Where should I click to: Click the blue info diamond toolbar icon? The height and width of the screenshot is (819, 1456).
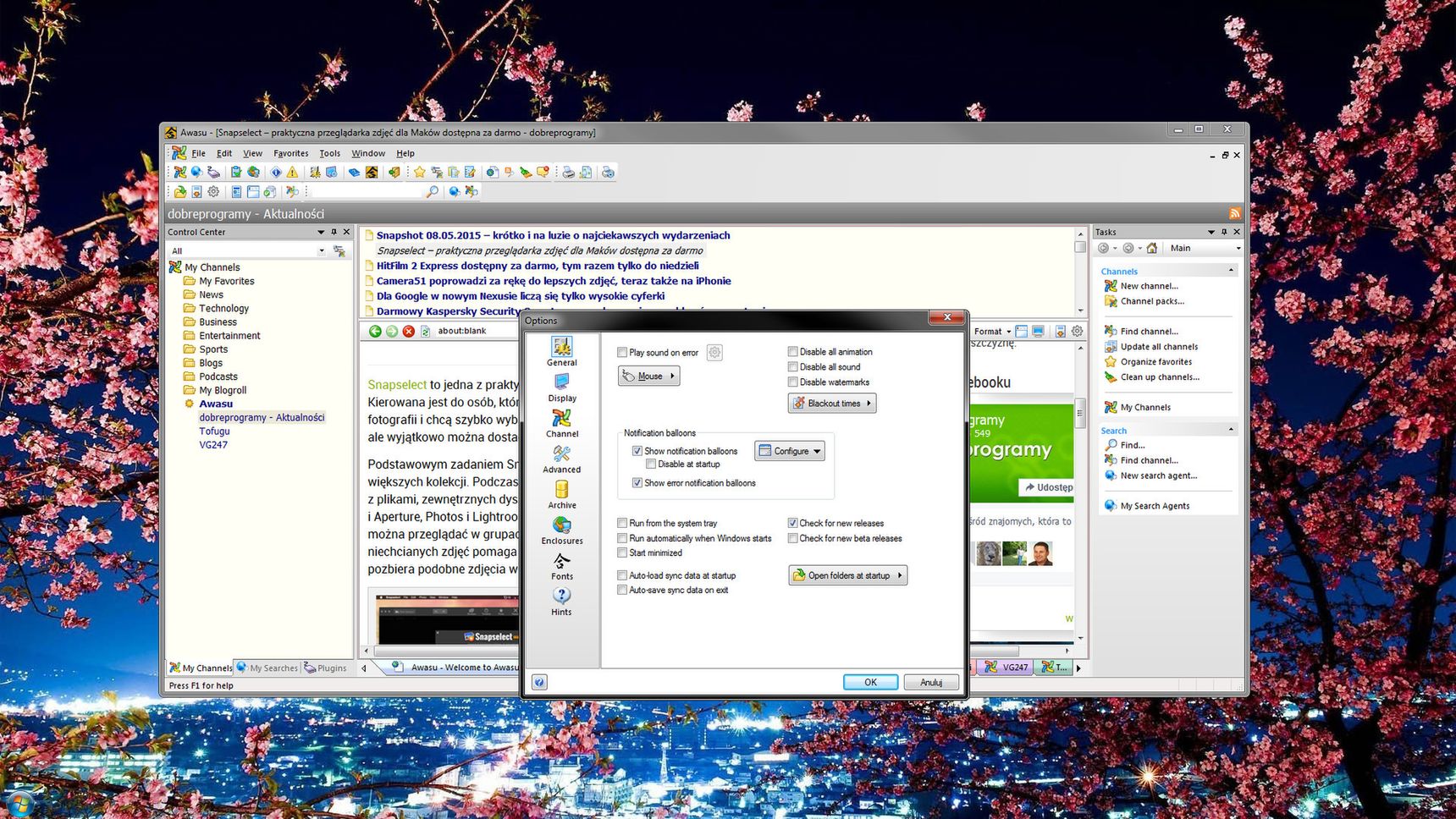coord(276,172)
